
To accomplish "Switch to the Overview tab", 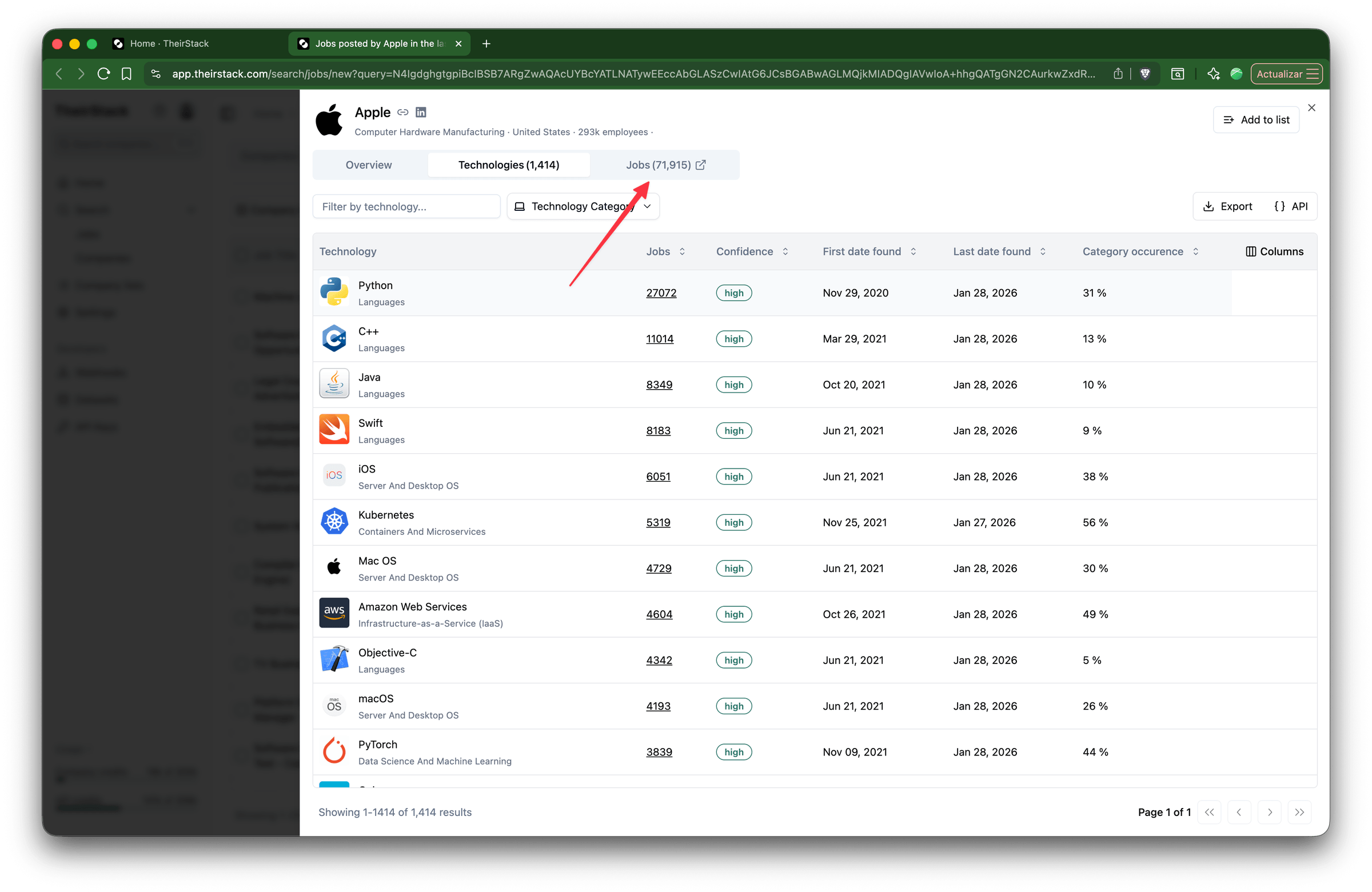I will pos(368,165).
